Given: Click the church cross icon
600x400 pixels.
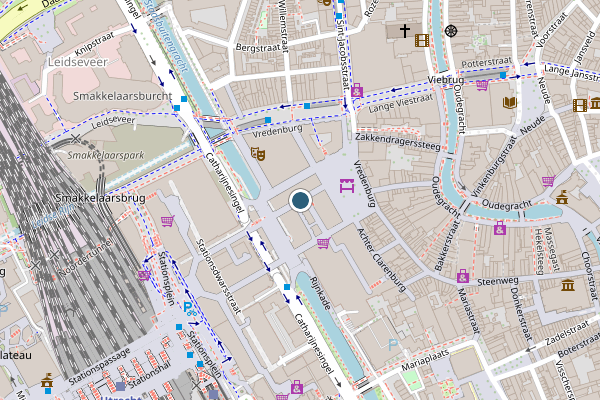Looking at the screenshot, I should (x=405, y=31).
